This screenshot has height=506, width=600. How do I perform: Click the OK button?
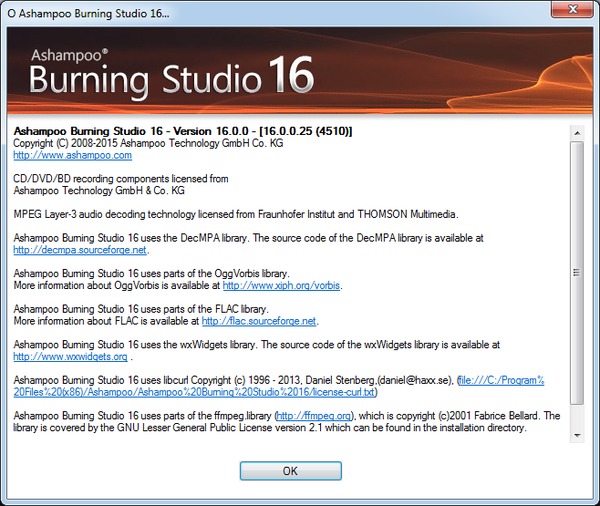tap(290, 470)
